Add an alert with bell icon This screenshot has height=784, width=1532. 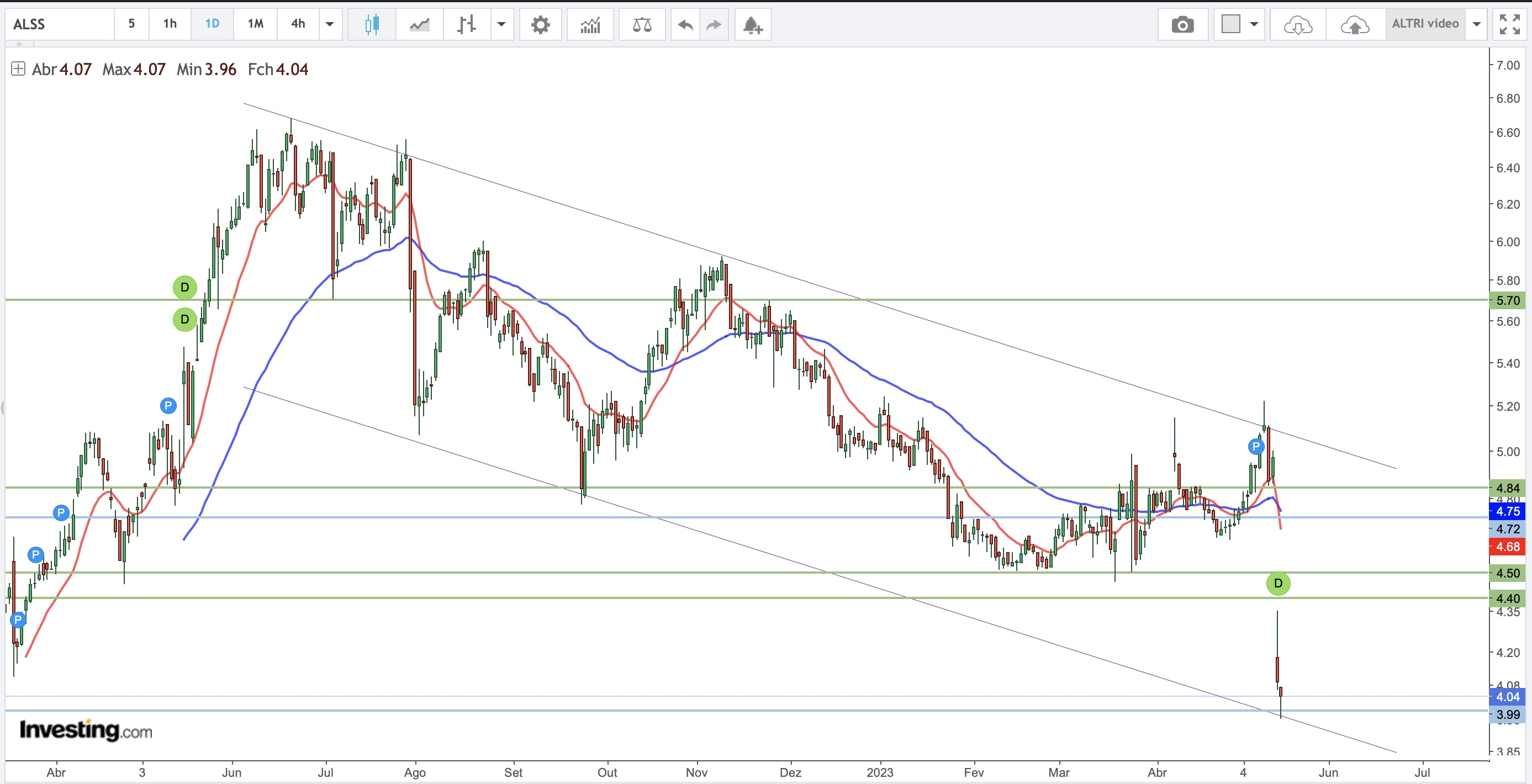752,24
